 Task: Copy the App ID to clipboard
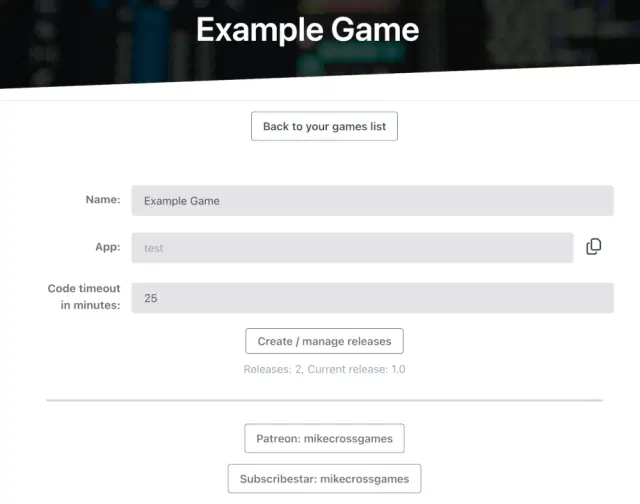tap(593, 247)
